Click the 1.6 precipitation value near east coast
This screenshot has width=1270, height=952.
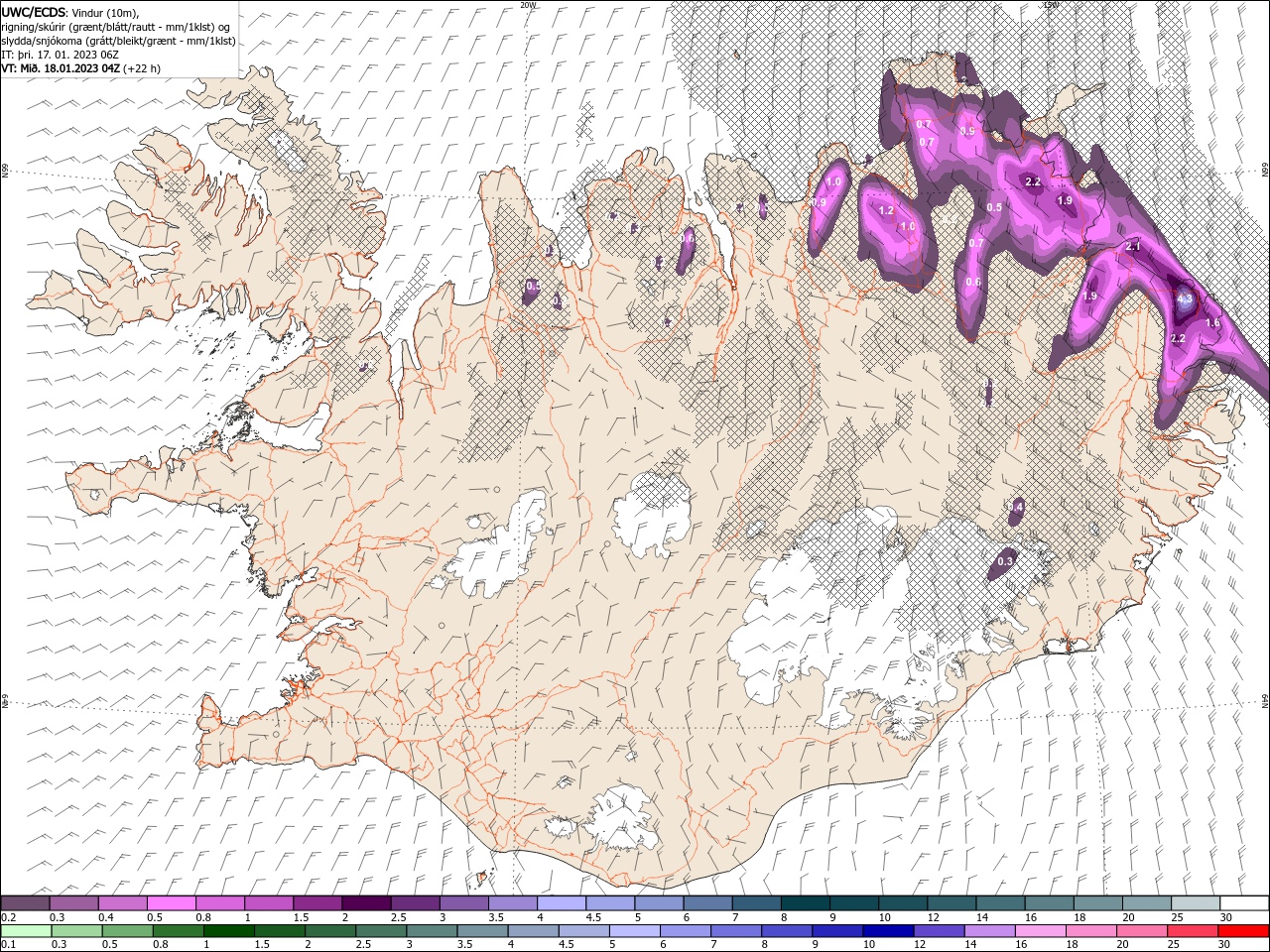[1211, 323]
